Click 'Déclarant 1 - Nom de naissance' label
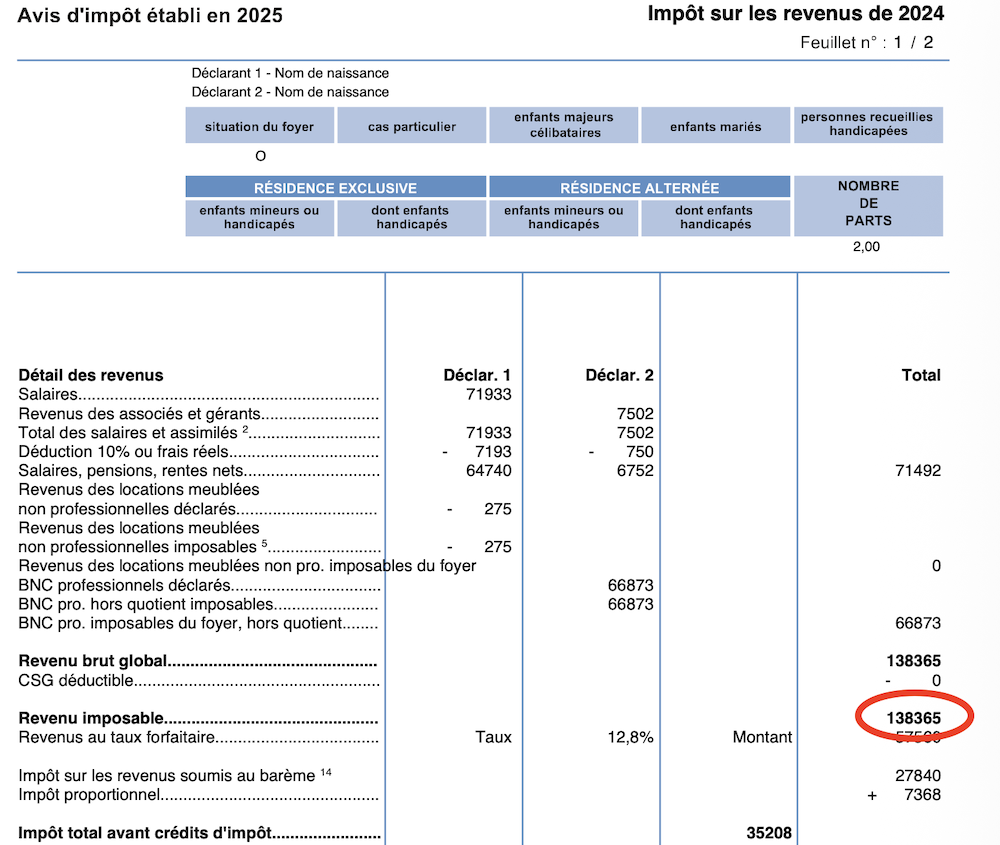Viewport: 1000px width, 845px height. 291,73
